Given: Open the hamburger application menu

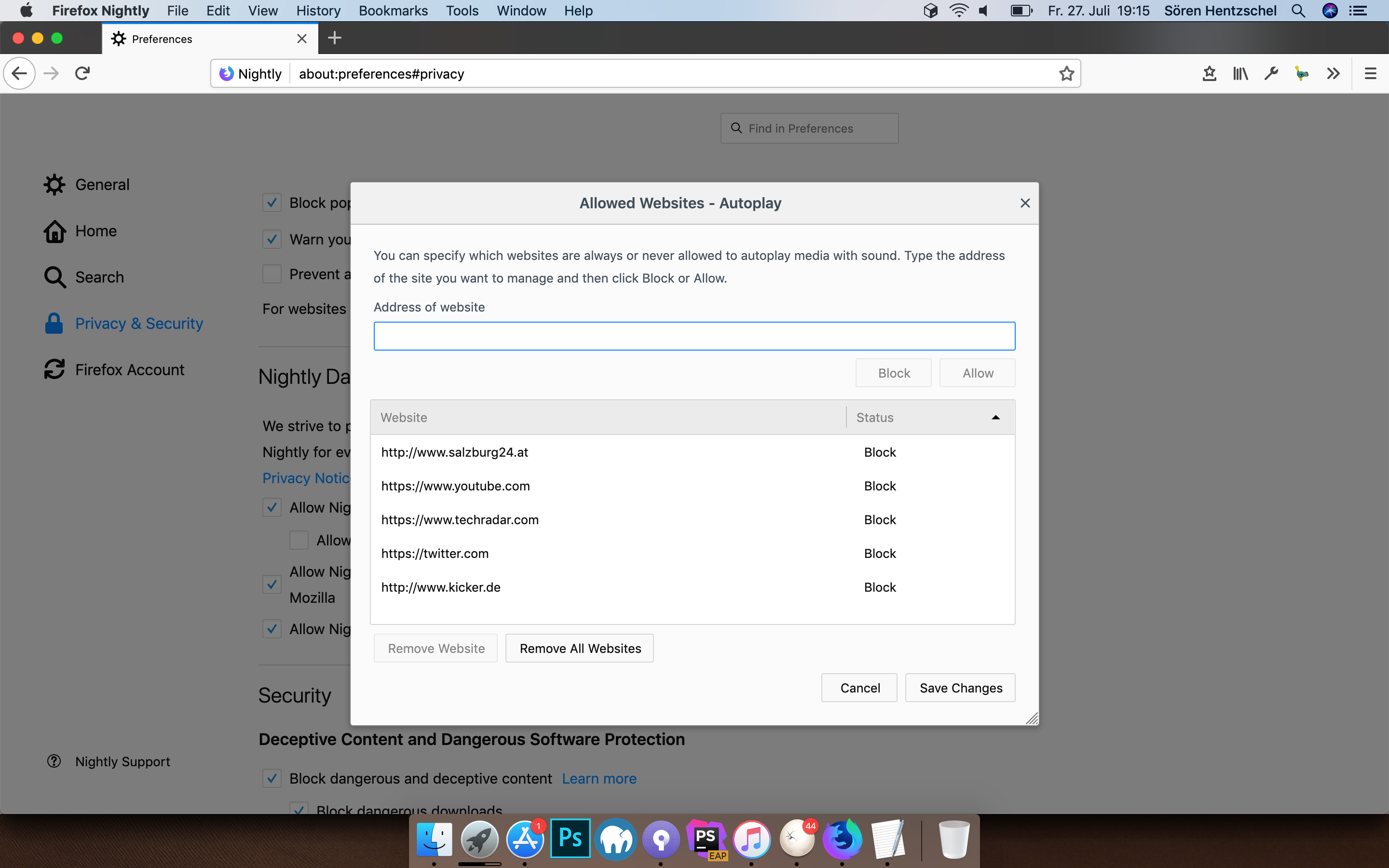Looking at the screenshot, I should [x=1370, y=73].
